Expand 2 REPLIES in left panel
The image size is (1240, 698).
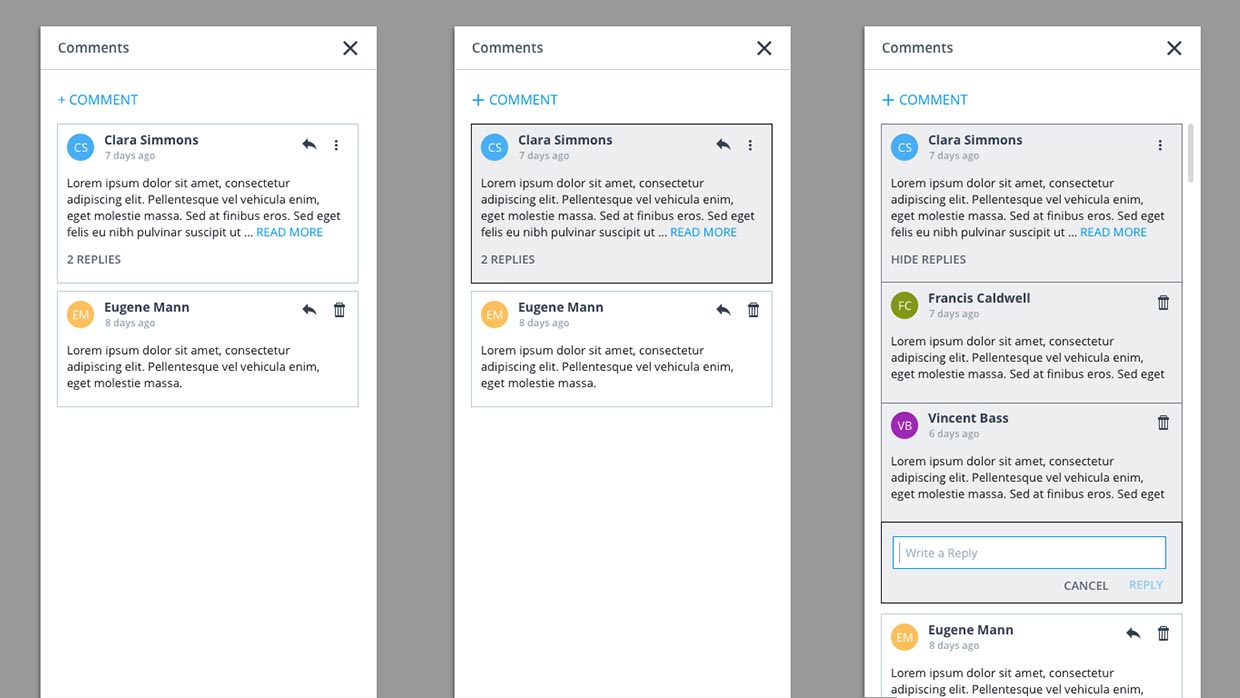(94, 259)
